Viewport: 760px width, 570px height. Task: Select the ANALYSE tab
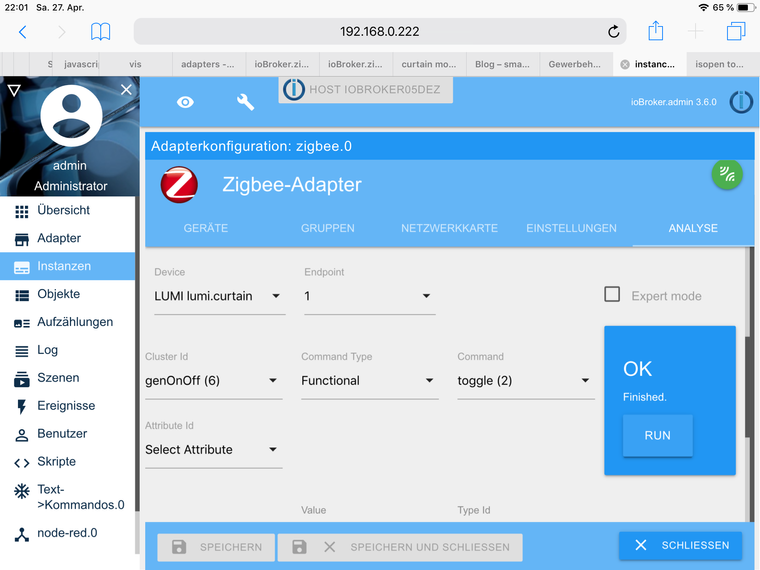pyautogui.click(x=693, y=228)
